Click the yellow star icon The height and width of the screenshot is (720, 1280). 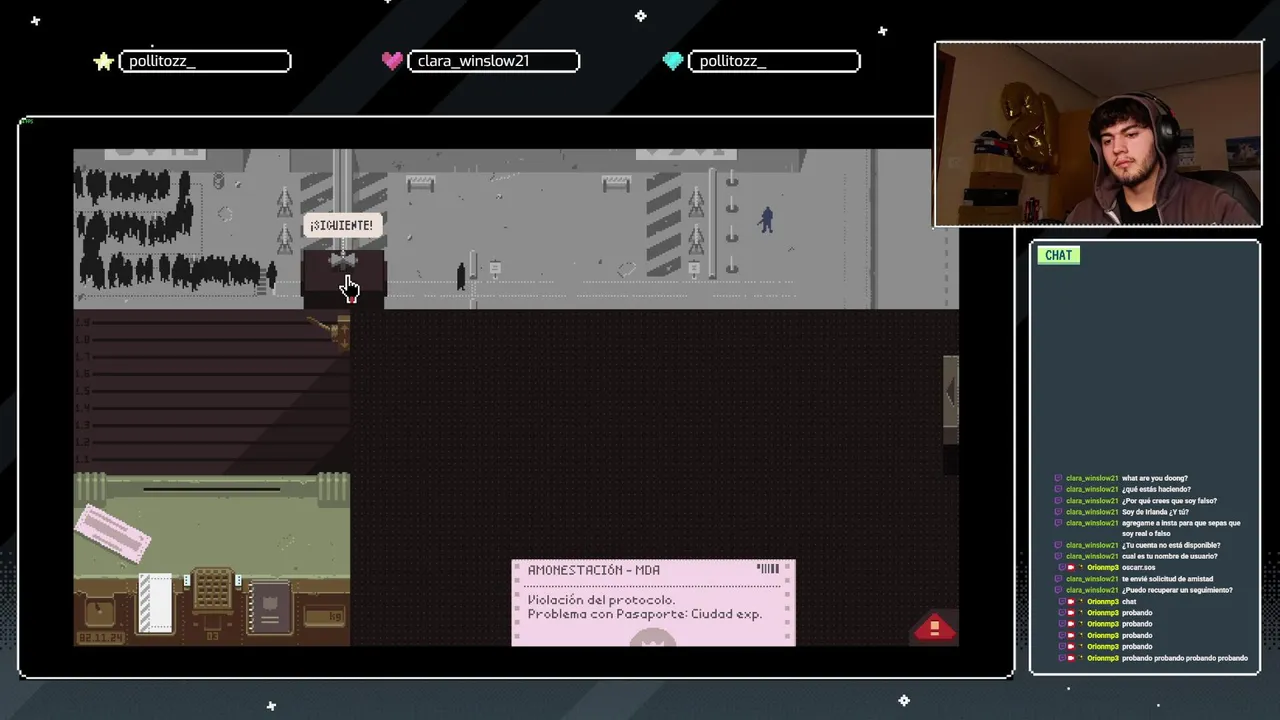[103, 62]
